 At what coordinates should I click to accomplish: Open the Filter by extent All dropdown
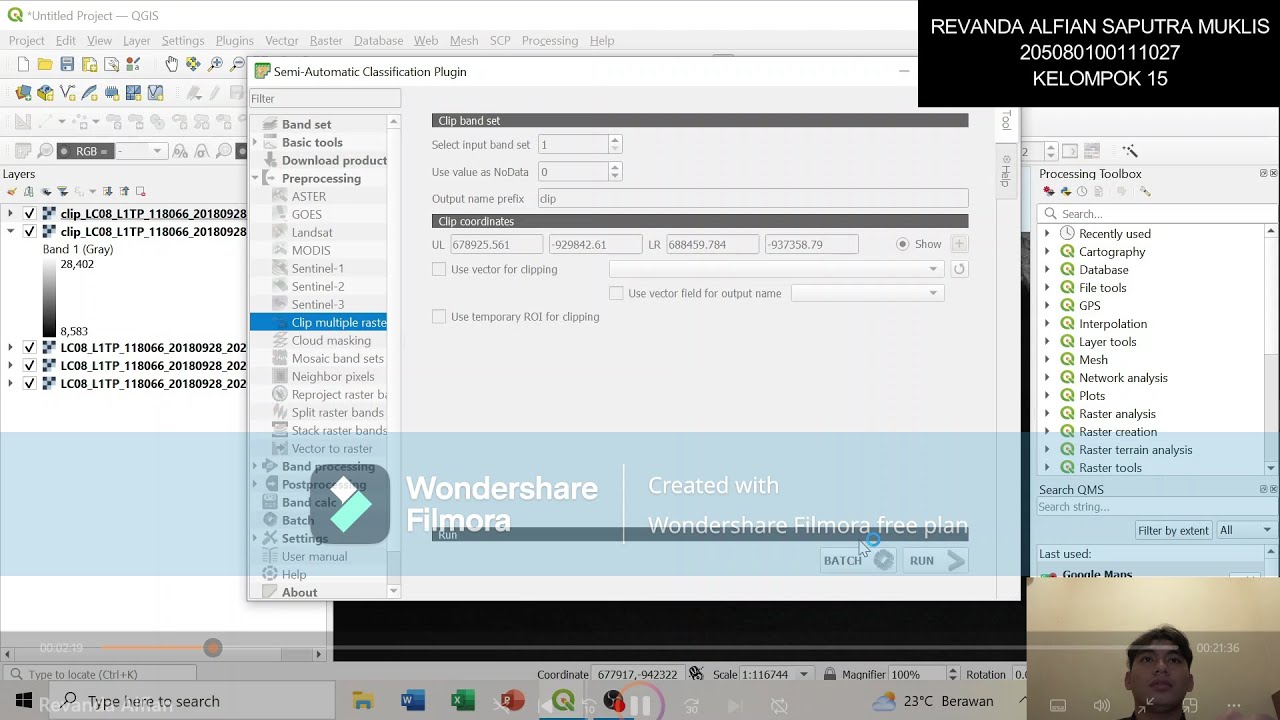coord(1245,530)
